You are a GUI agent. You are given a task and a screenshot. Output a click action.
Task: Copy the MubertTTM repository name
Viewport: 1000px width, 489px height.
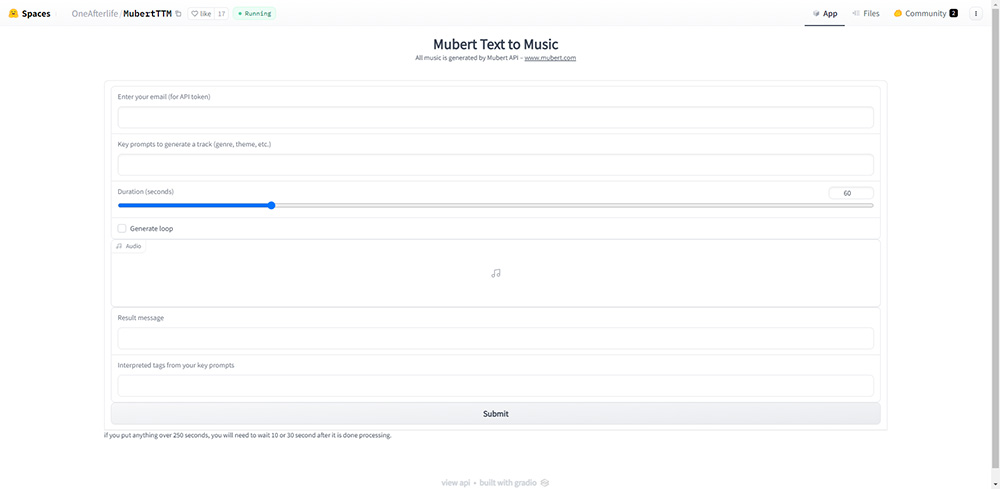click(x=178, y=14)
